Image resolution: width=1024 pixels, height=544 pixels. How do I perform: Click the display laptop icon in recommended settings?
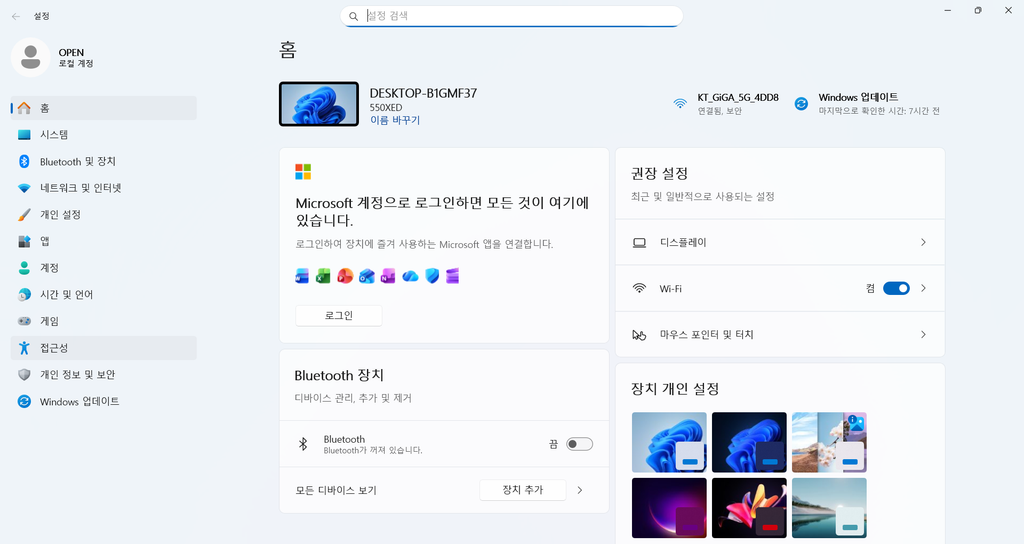pos(639,243)
